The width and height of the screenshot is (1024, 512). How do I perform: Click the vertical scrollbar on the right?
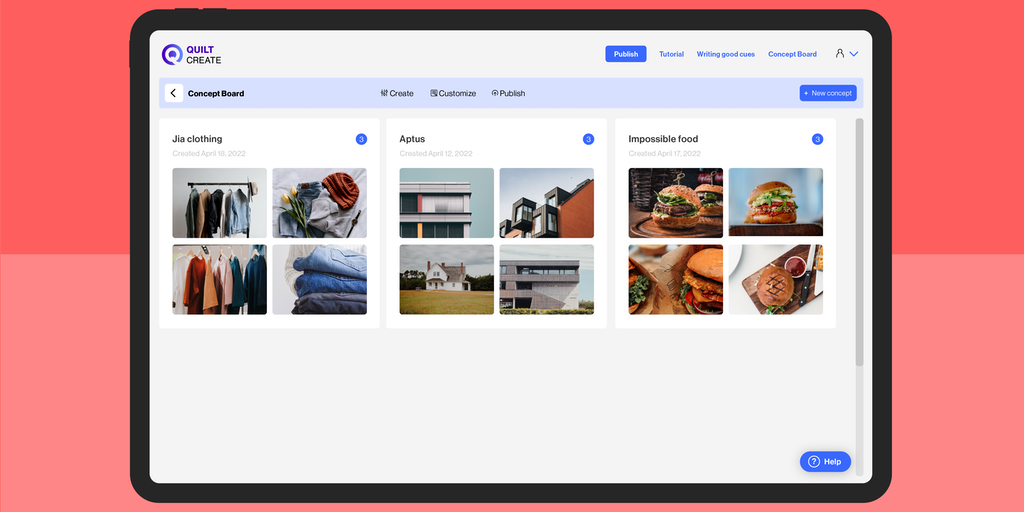point(859,240)
